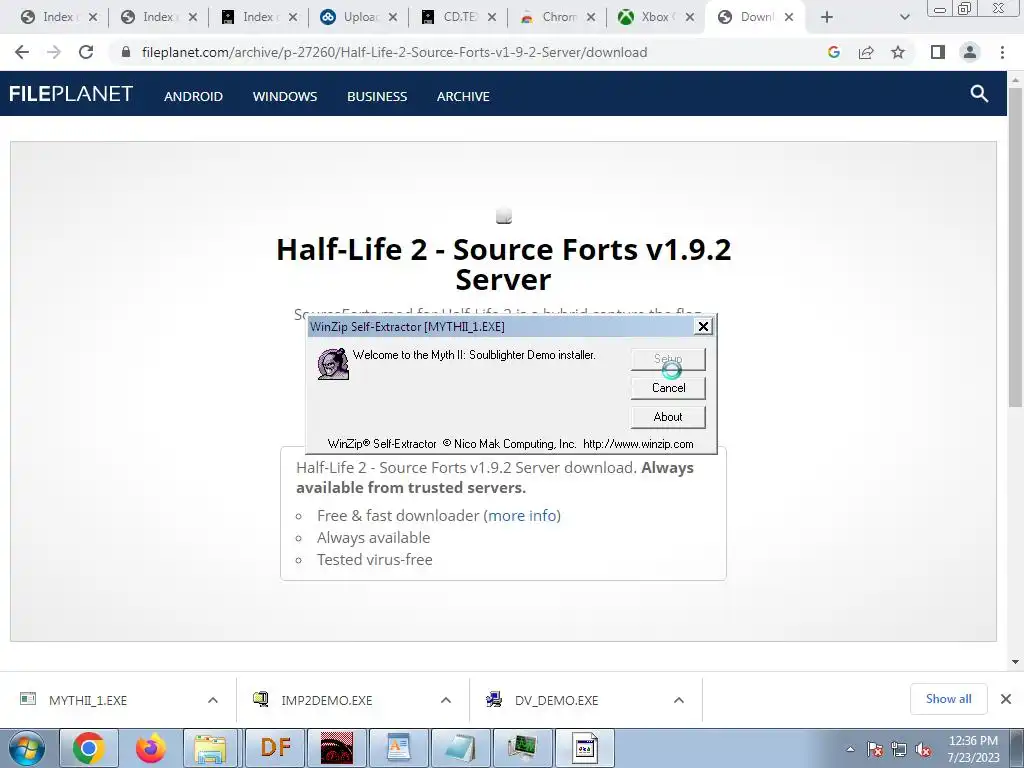Click the network tray icon
1024x768 pixels.
899,749
